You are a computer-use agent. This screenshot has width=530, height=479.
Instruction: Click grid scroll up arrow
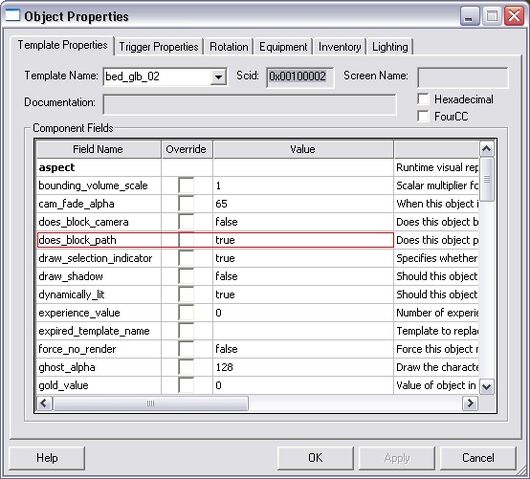point(486,149)
